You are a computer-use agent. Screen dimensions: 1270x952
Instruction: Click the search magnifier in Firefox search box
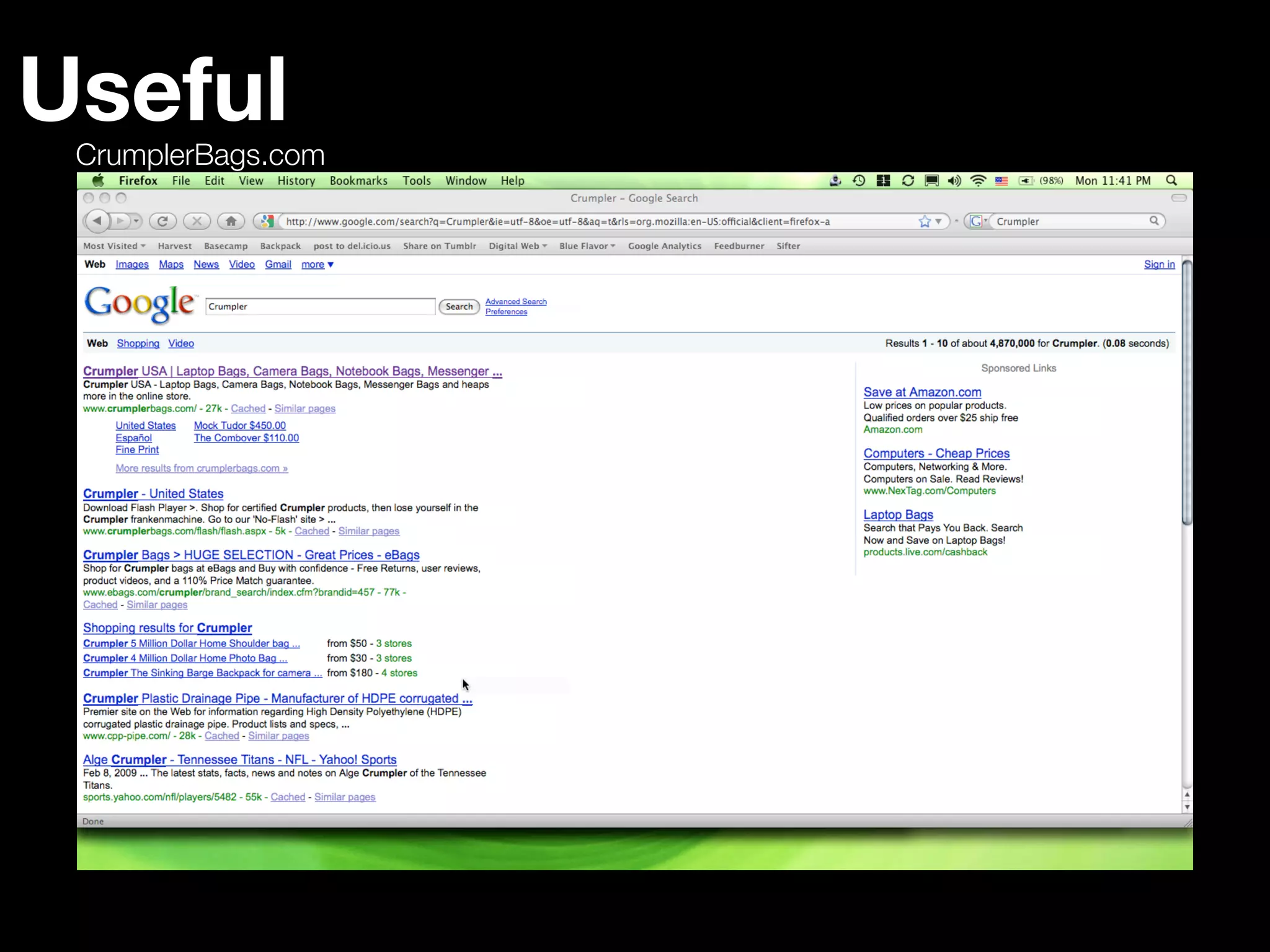click(x=1153, y=221)
